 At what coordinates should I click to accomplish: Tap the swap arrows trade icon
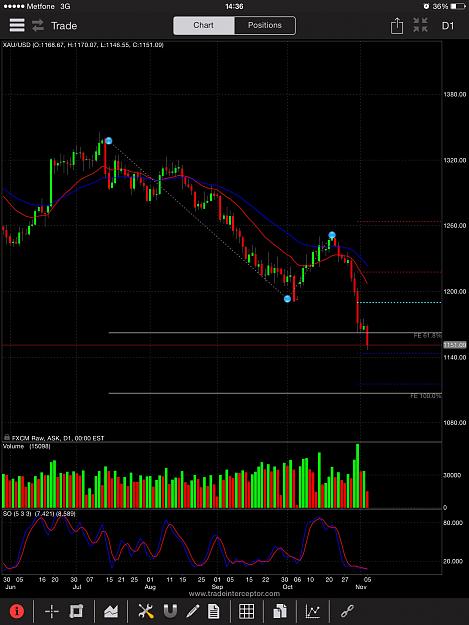coord(38,26)
